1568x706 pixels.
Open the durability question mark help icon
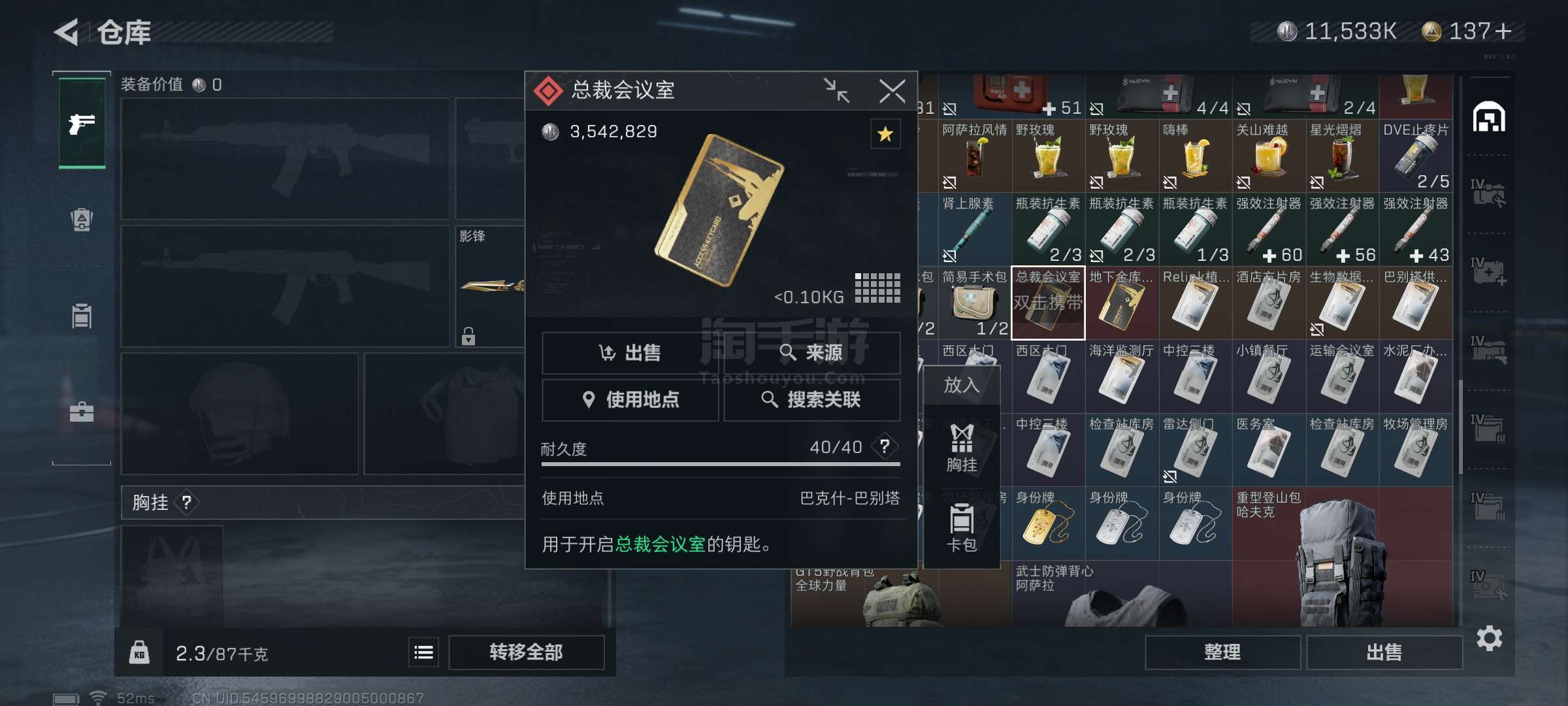click(x=885, y=446)
